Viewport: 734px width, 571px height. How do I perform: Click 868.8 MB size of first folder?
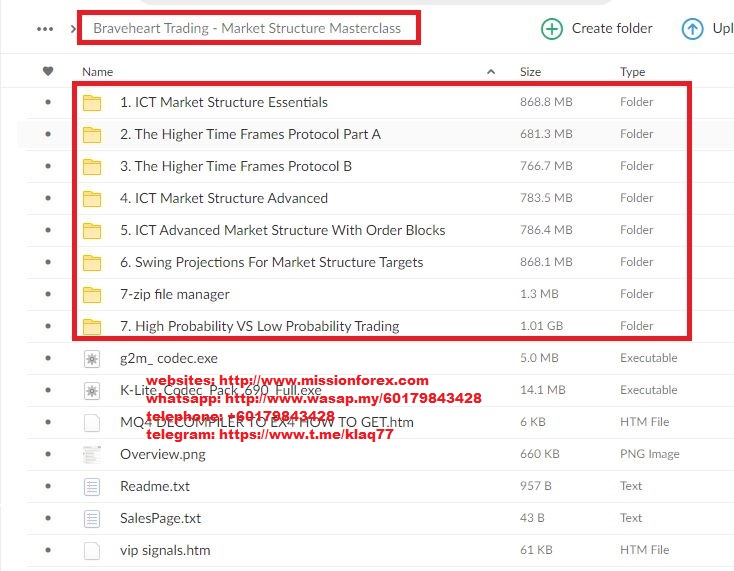[x=546, y=102]
